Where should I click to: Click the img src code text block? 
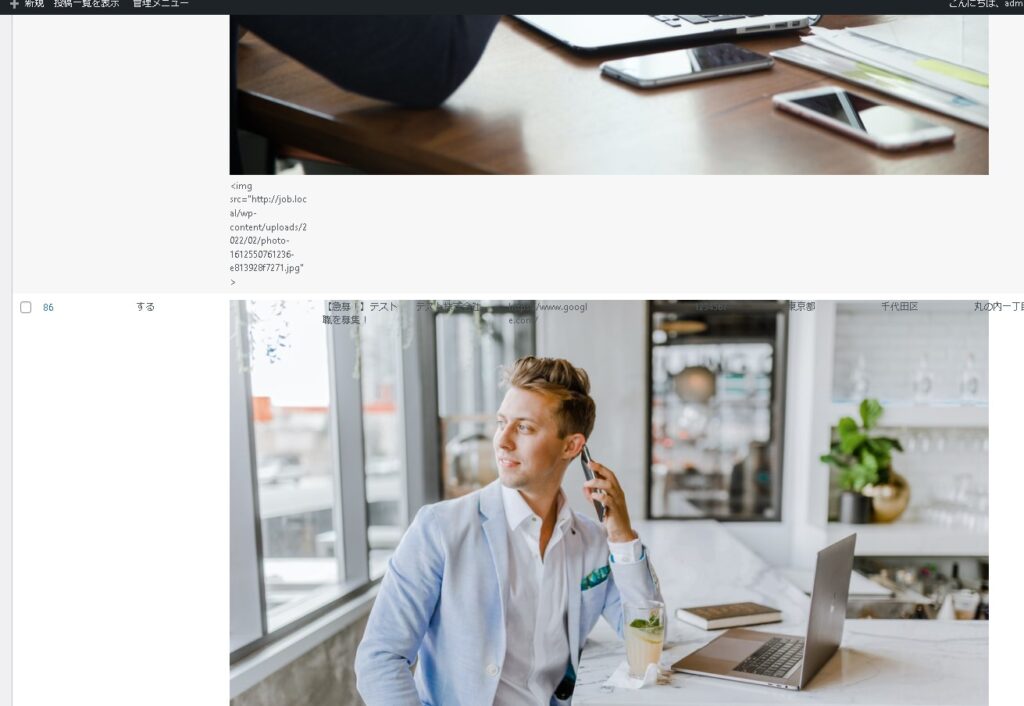pyautogui.click(x=268, y=234)
